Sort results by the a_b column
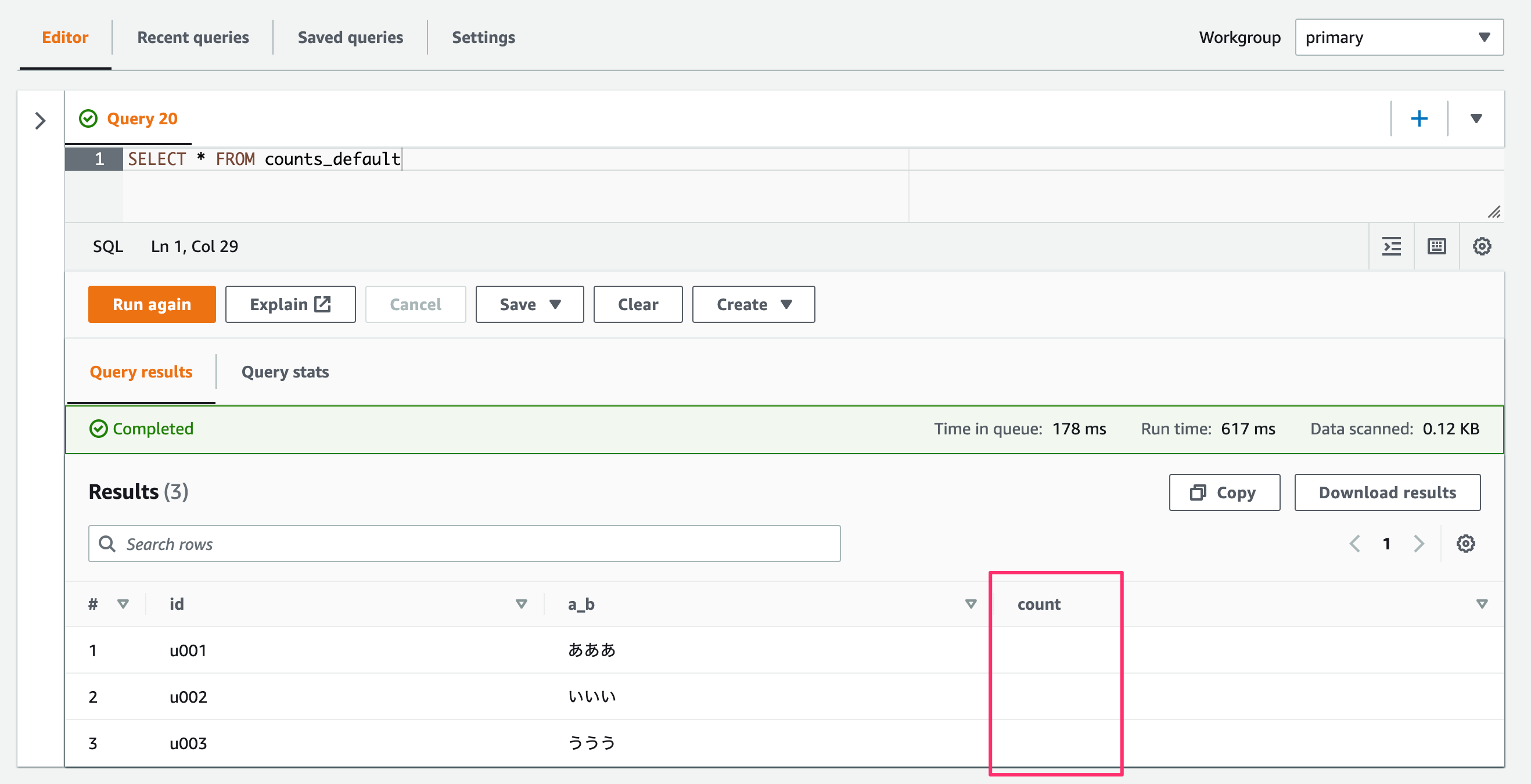The width and height of the screenshot is (1531, 784). [971, 604]
